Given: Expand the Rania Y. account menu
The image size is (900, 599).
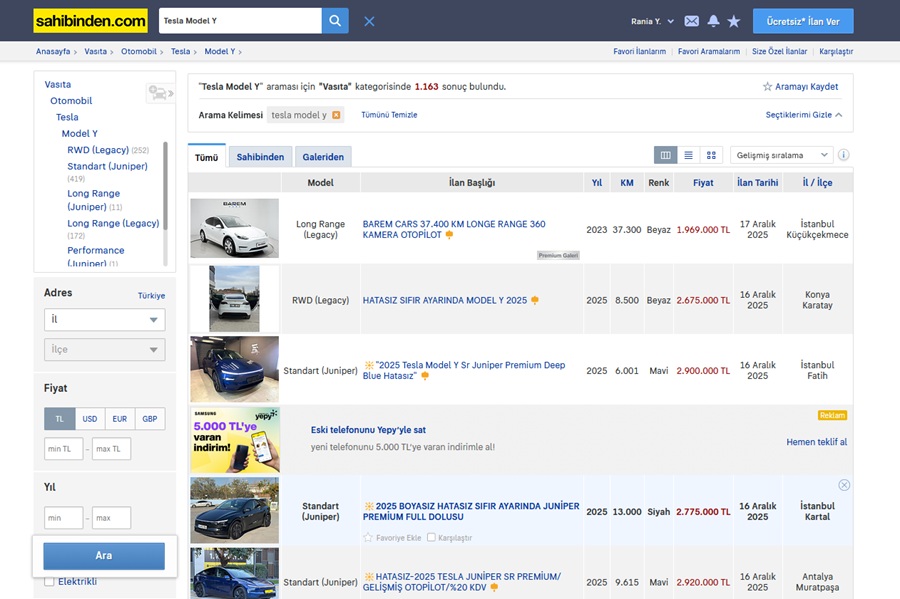Looking at the screenshot, I should coord(653,21).
